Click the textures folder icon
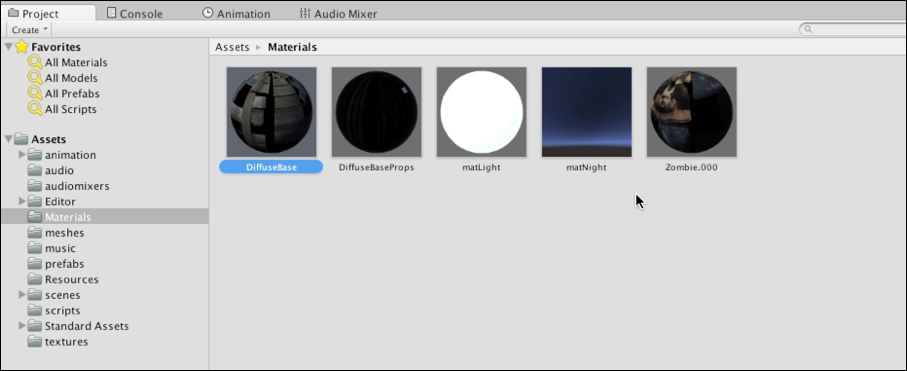The height and width of the screenshot is (371, 907). (x=35, y=341)
